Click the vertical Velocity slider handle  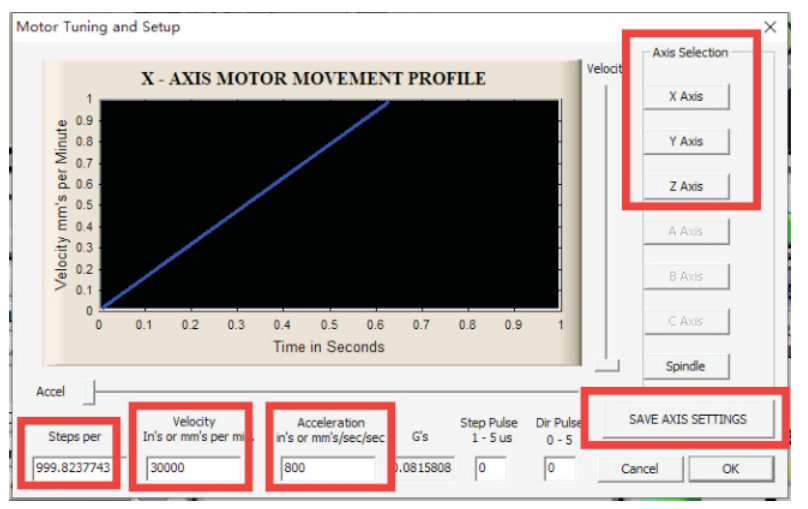(x=604, y=365)
